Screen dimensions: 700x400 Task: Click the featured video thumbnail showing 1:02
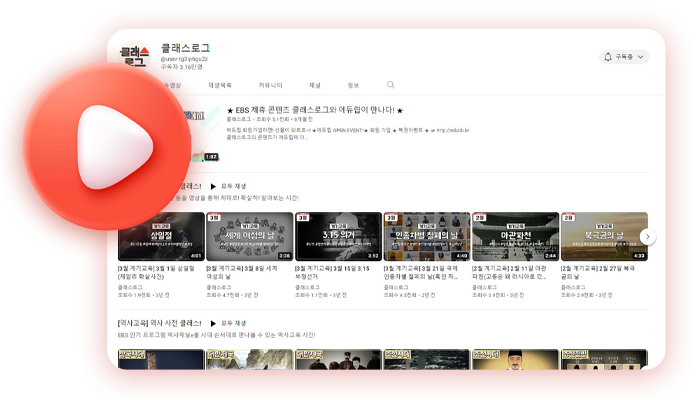click(204, 134)
